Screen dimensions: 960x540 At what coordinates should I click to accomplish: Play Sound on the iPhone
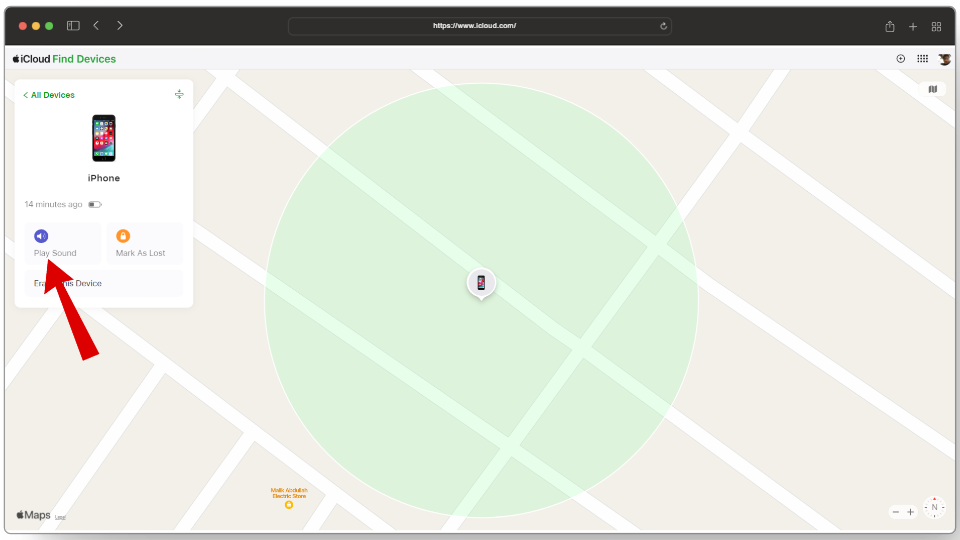tap(62, 243)
